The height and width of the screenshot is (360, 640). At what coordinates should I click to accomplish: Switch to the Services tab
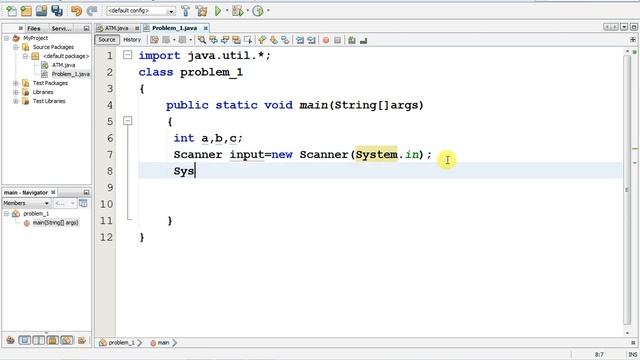(x=61, y=28)
